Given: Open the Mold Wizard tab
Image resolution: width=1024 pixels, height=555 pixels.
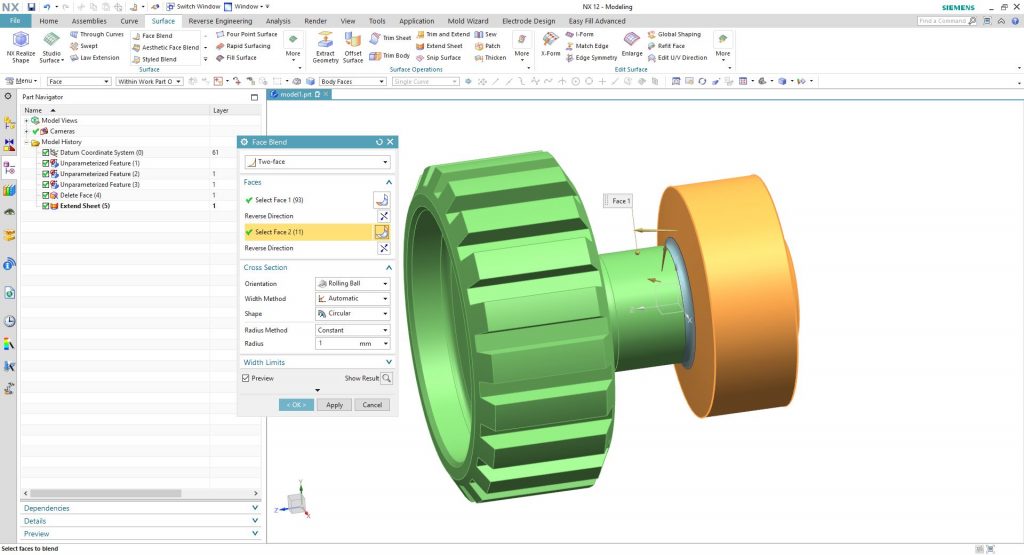Looking at the screenshot, I should click(466, 21).
